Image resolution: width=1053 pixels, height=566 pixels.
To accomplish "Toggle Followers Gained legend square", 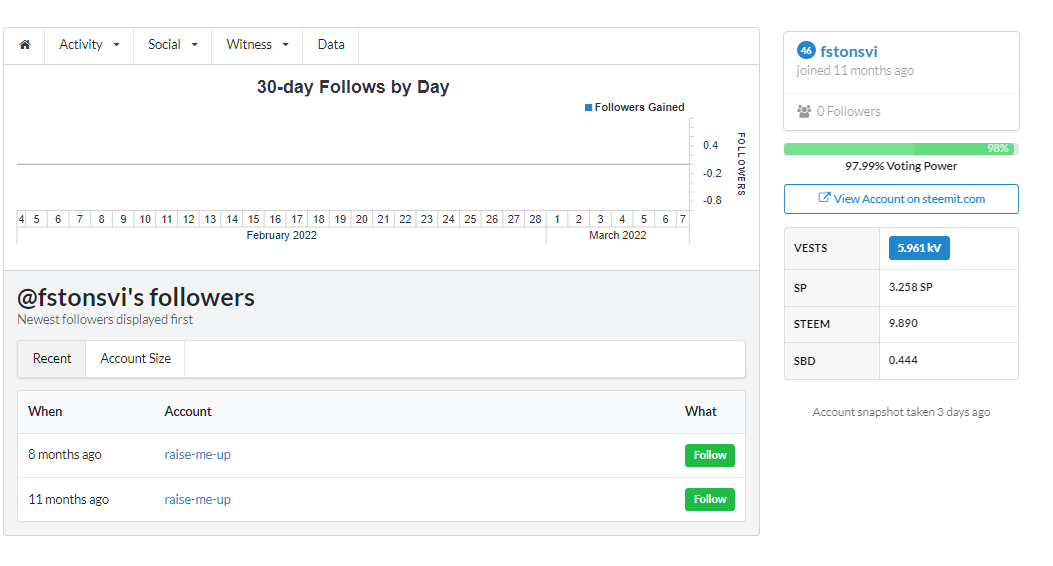I will click(x=588, y=107).
